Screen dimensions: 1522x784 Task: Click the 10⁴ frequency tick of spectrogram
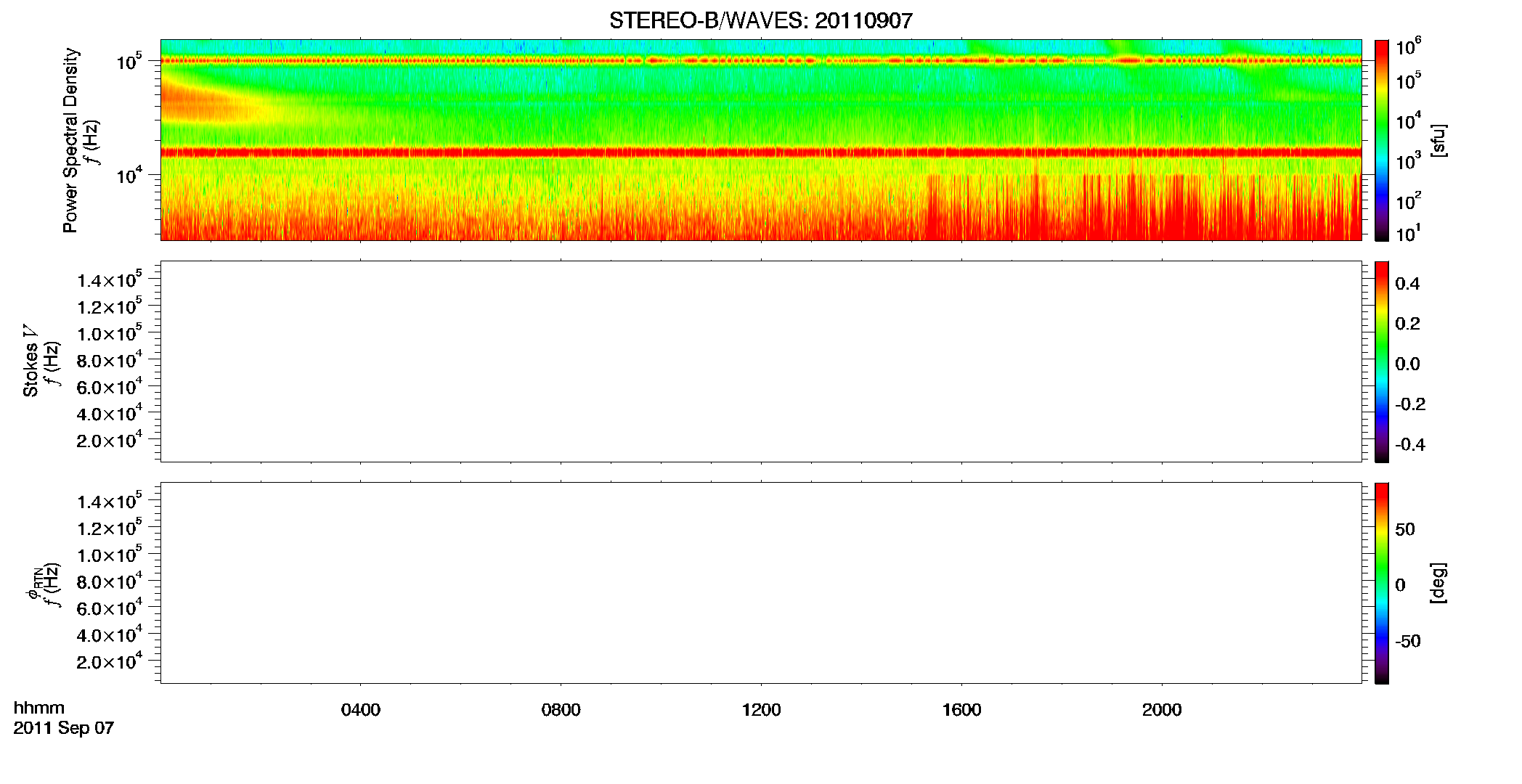129,175
